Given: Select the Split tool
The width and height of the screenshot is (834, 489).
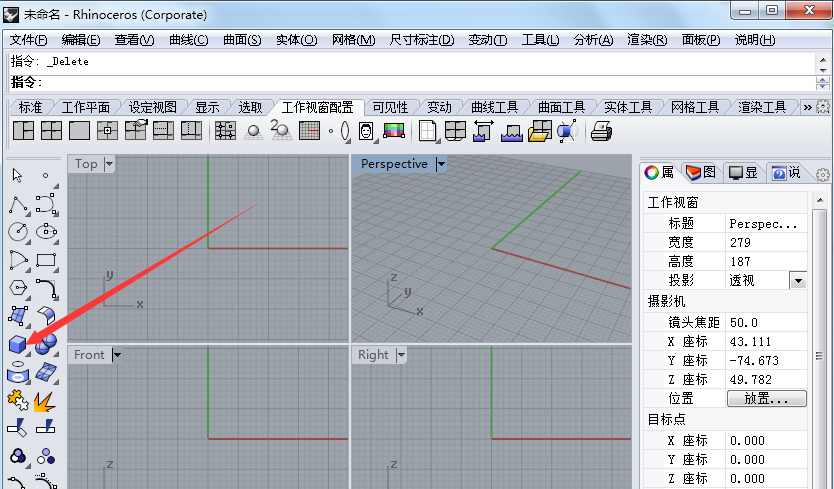Looking at the screenshot, I should [46, 427].
